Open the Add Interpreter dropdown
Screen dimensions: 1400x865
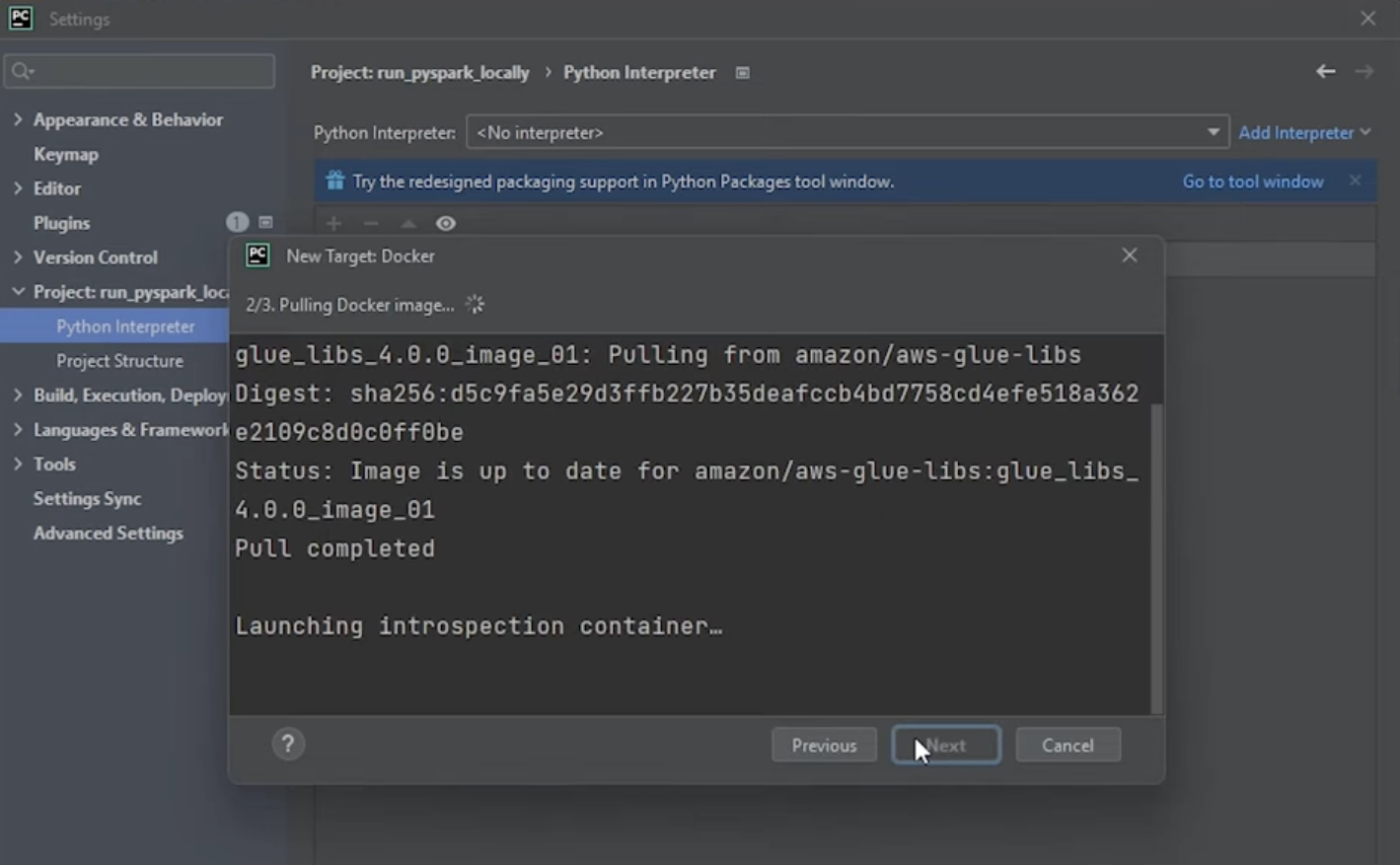(1304, 132)
